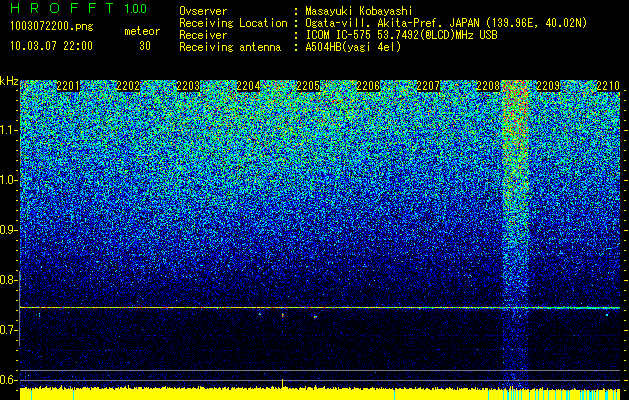Click the horizontal carrier line in the spectrogram
The height and width of the screenshot is (400, 629).
pyautogui.click(x=320, y=308)
